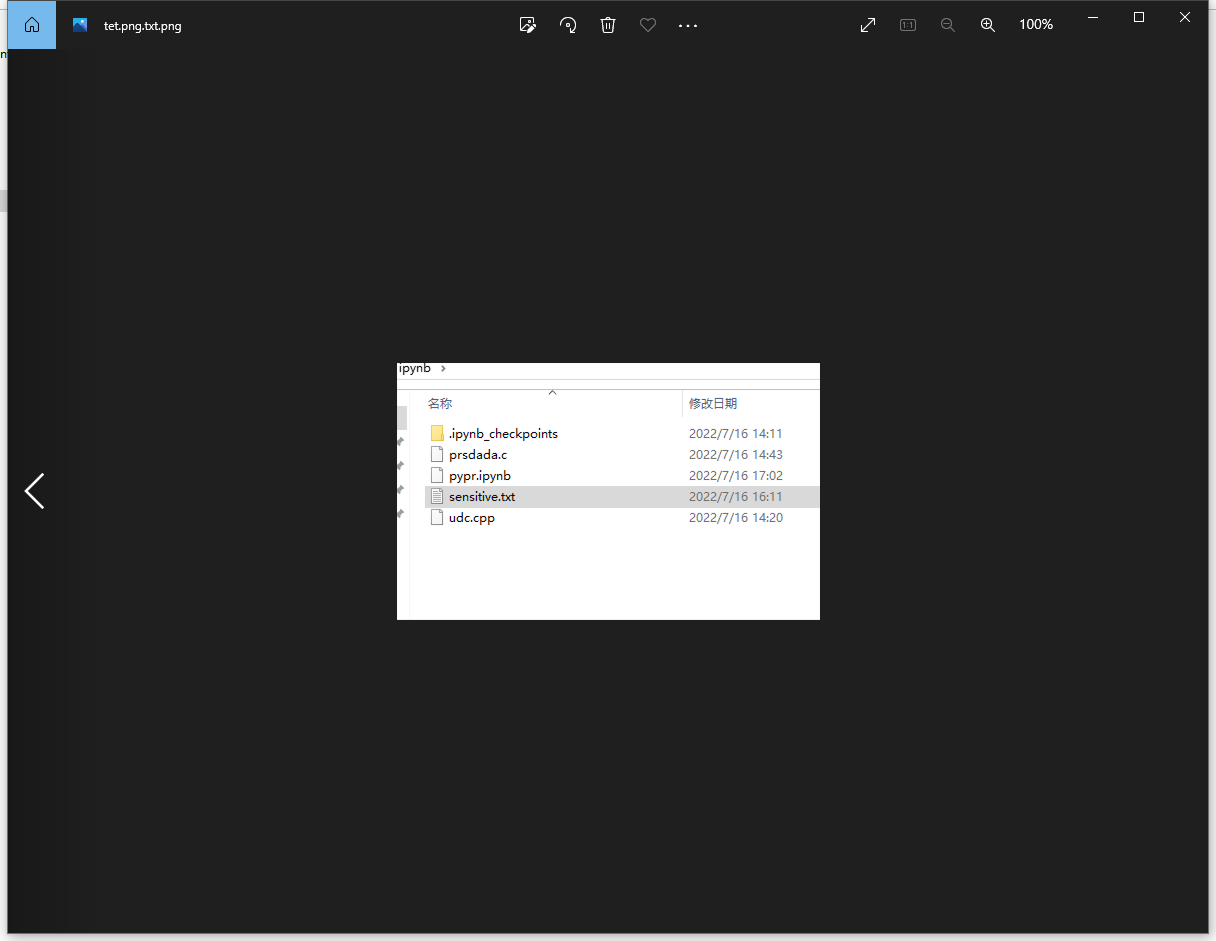Zoom in with plus magnifier icon
The width and height of the screenshot is (1216, 941).
(x=988, y=25)
